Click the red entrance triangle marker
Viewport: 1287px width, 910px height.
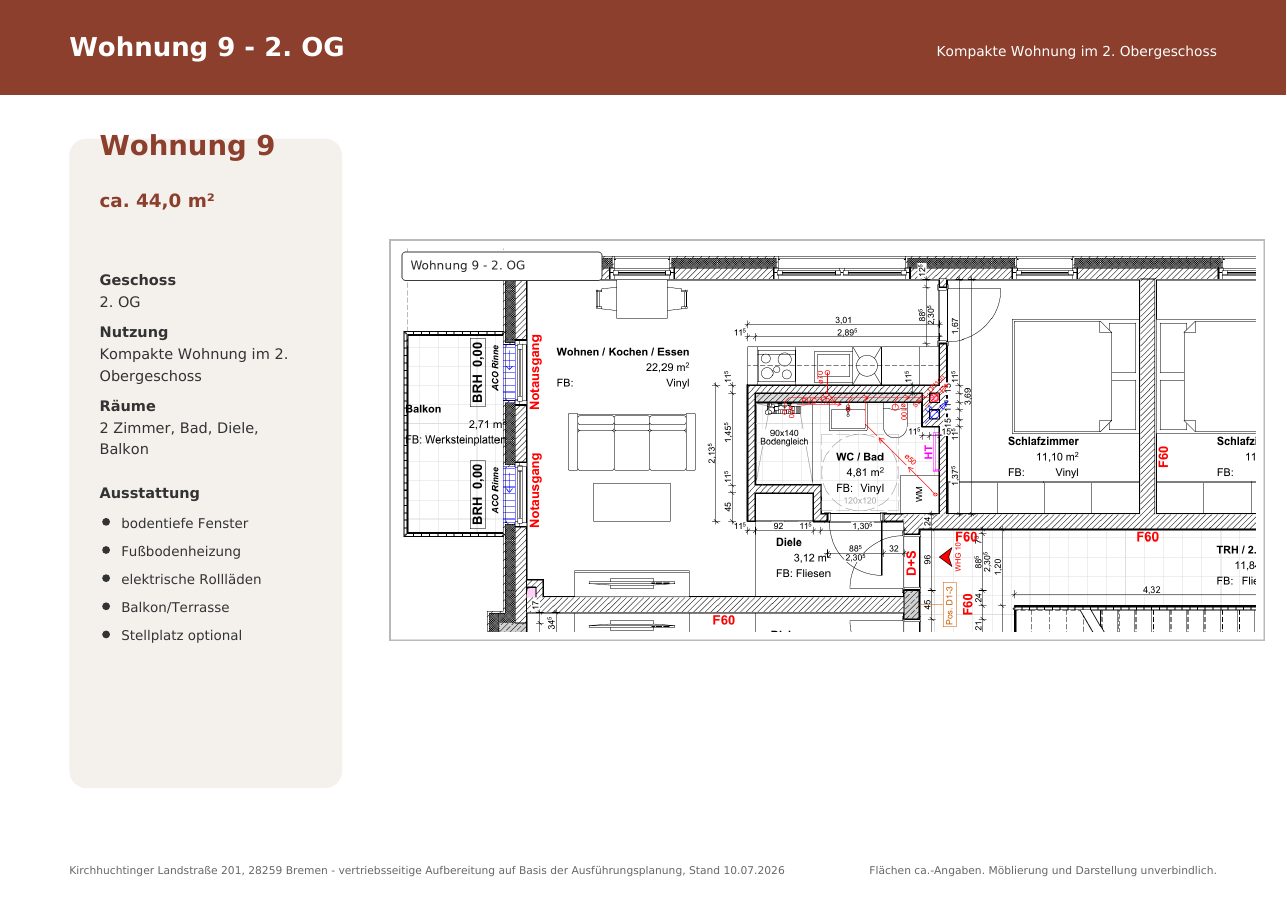point(944,558)
